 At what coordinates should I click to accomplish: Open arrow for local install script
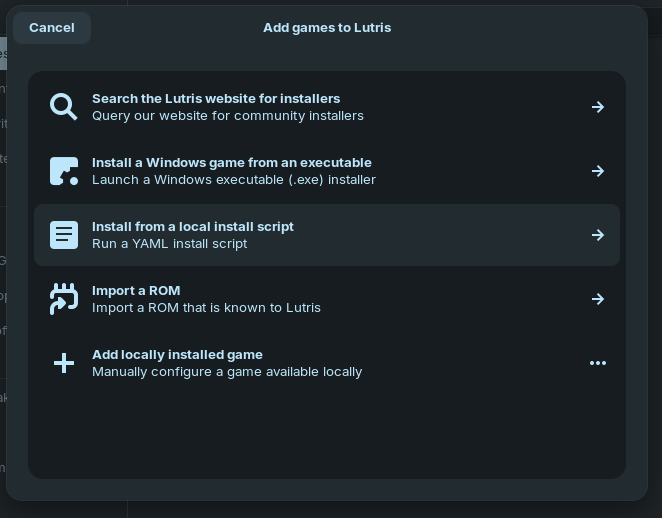(598, 235)
